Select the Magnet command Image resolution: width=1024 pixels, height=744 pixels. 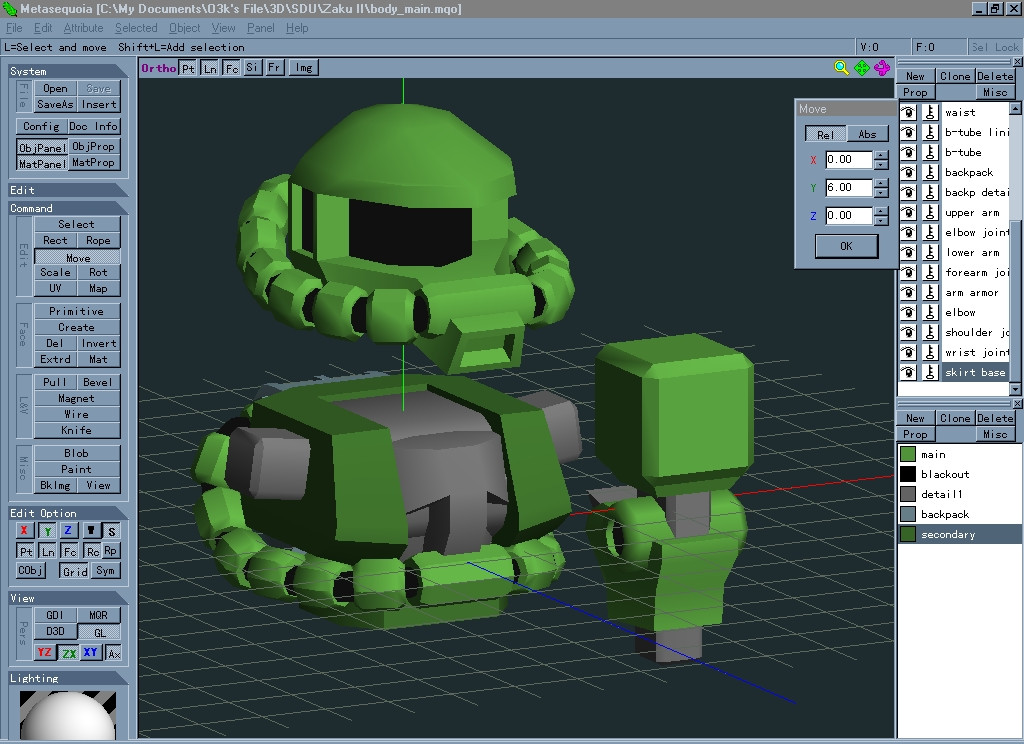[76, 398]
